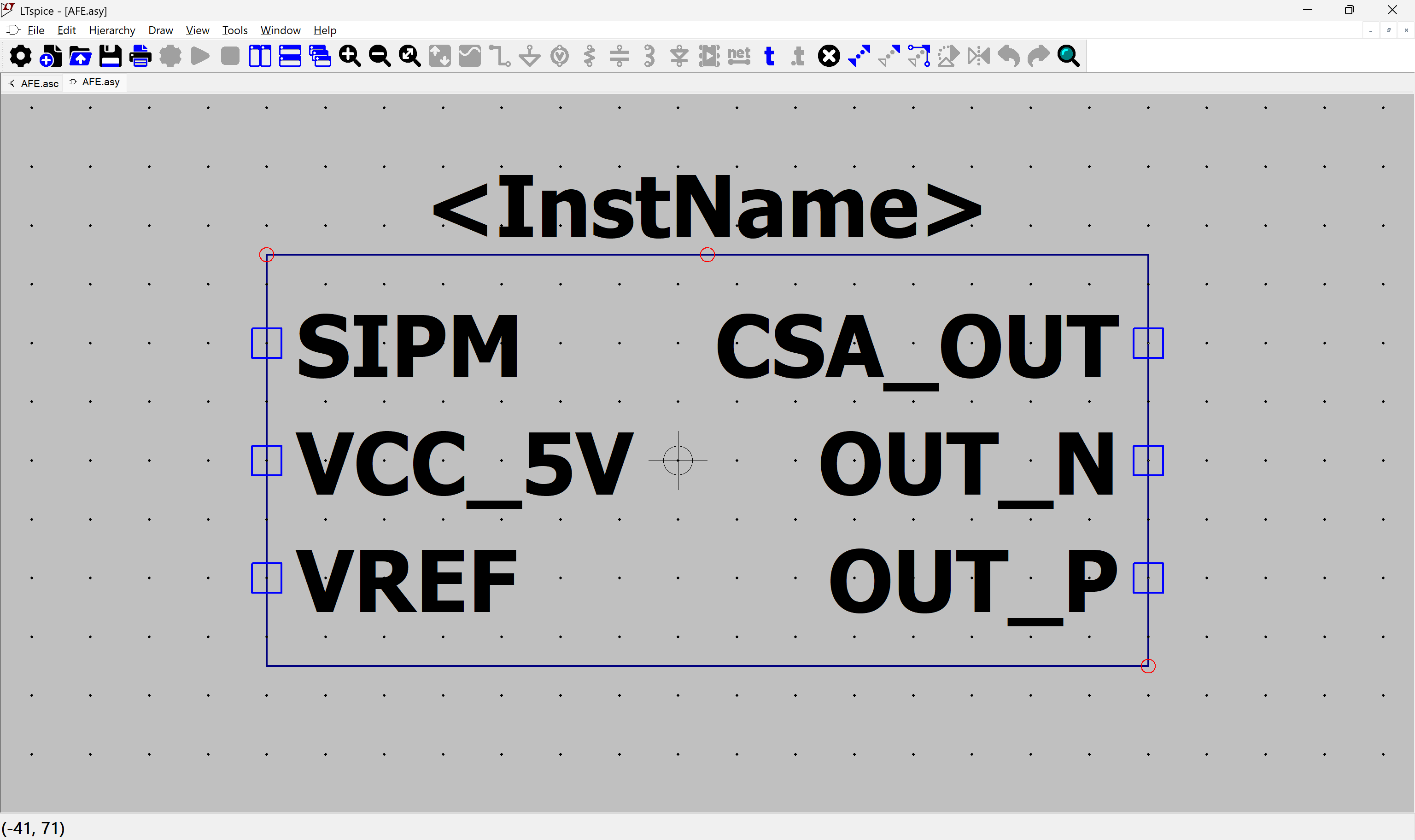Click the Zoom to Fit icon

click(410, 56)
